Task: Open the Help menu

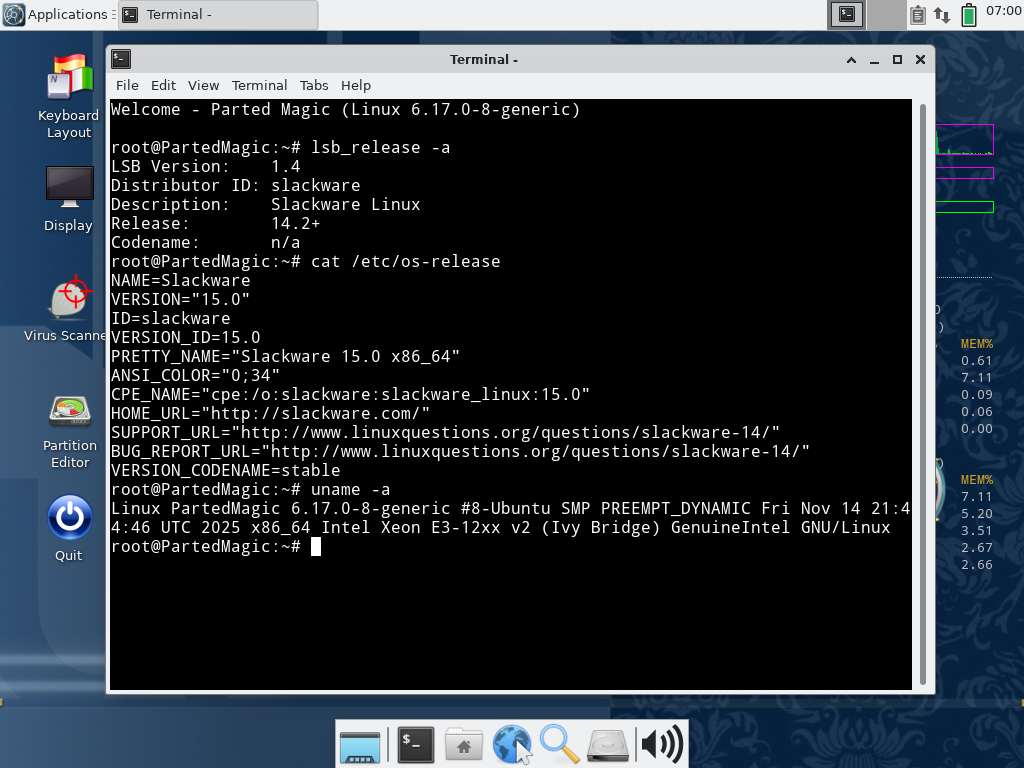Action: (356, 85)
